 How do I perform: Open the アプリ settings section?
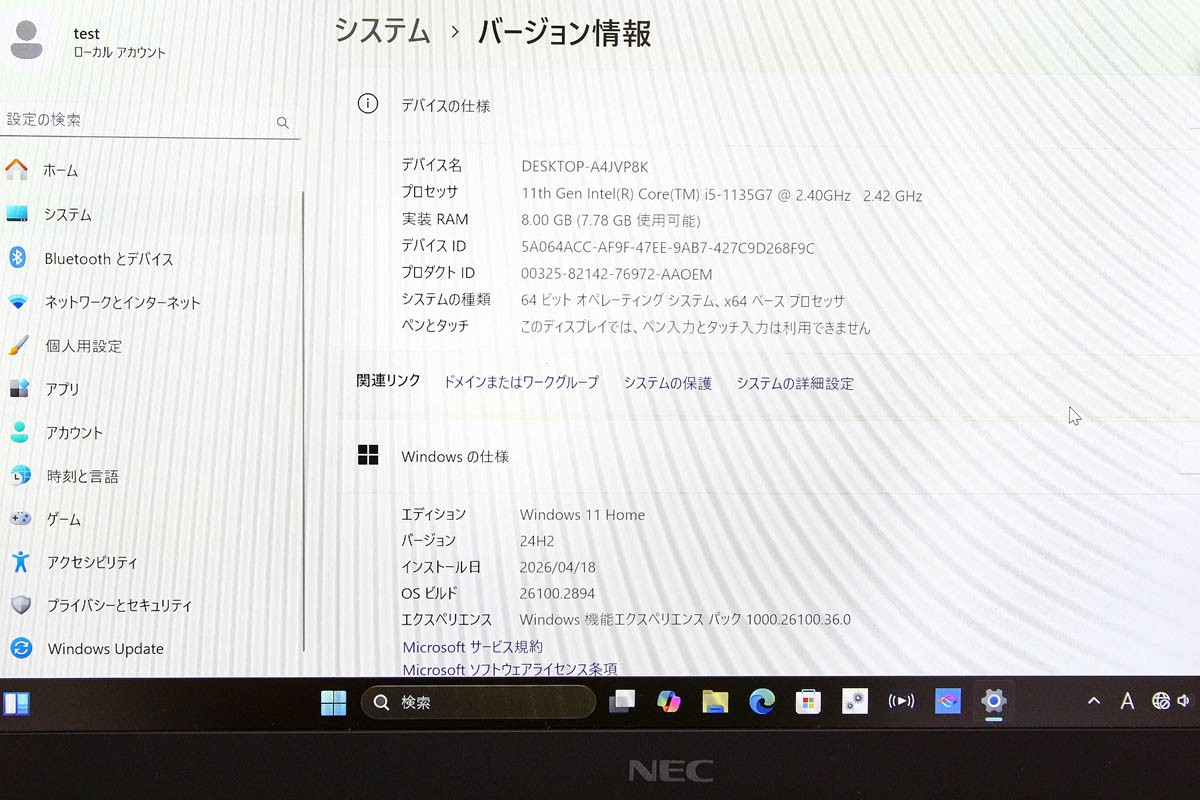[x=150, y=389]
